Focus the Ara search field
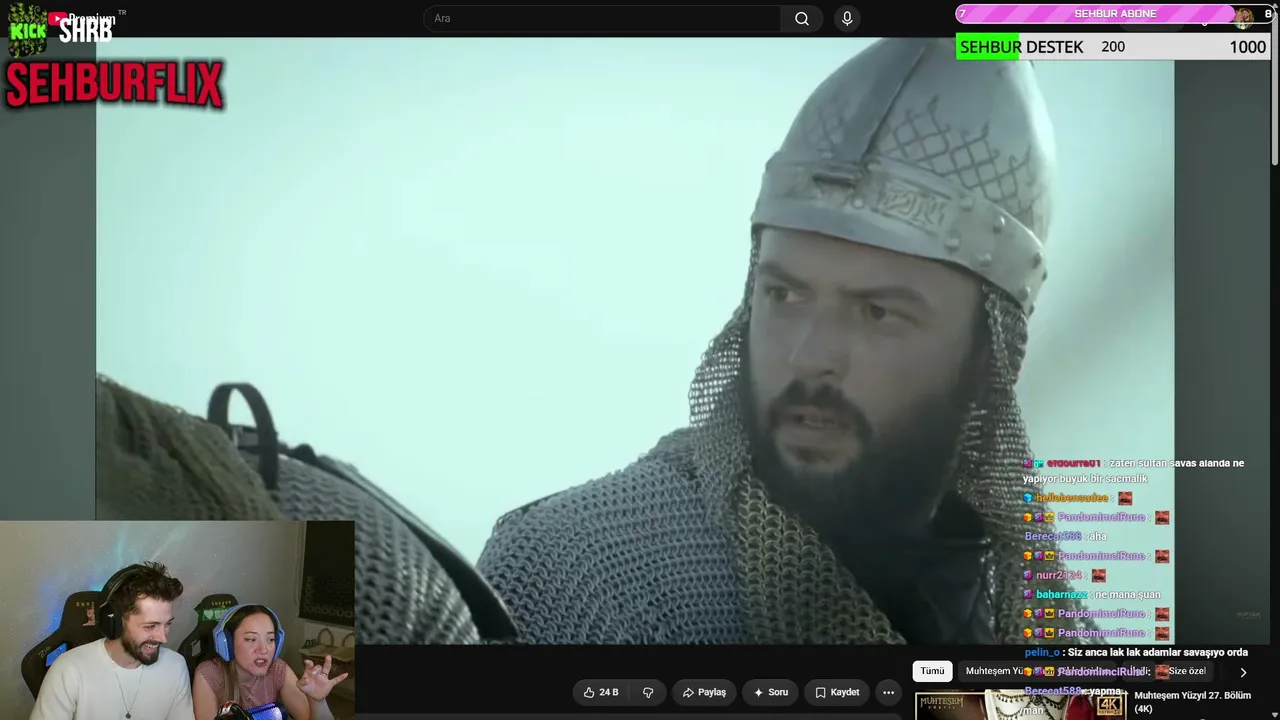 point(603,18)
